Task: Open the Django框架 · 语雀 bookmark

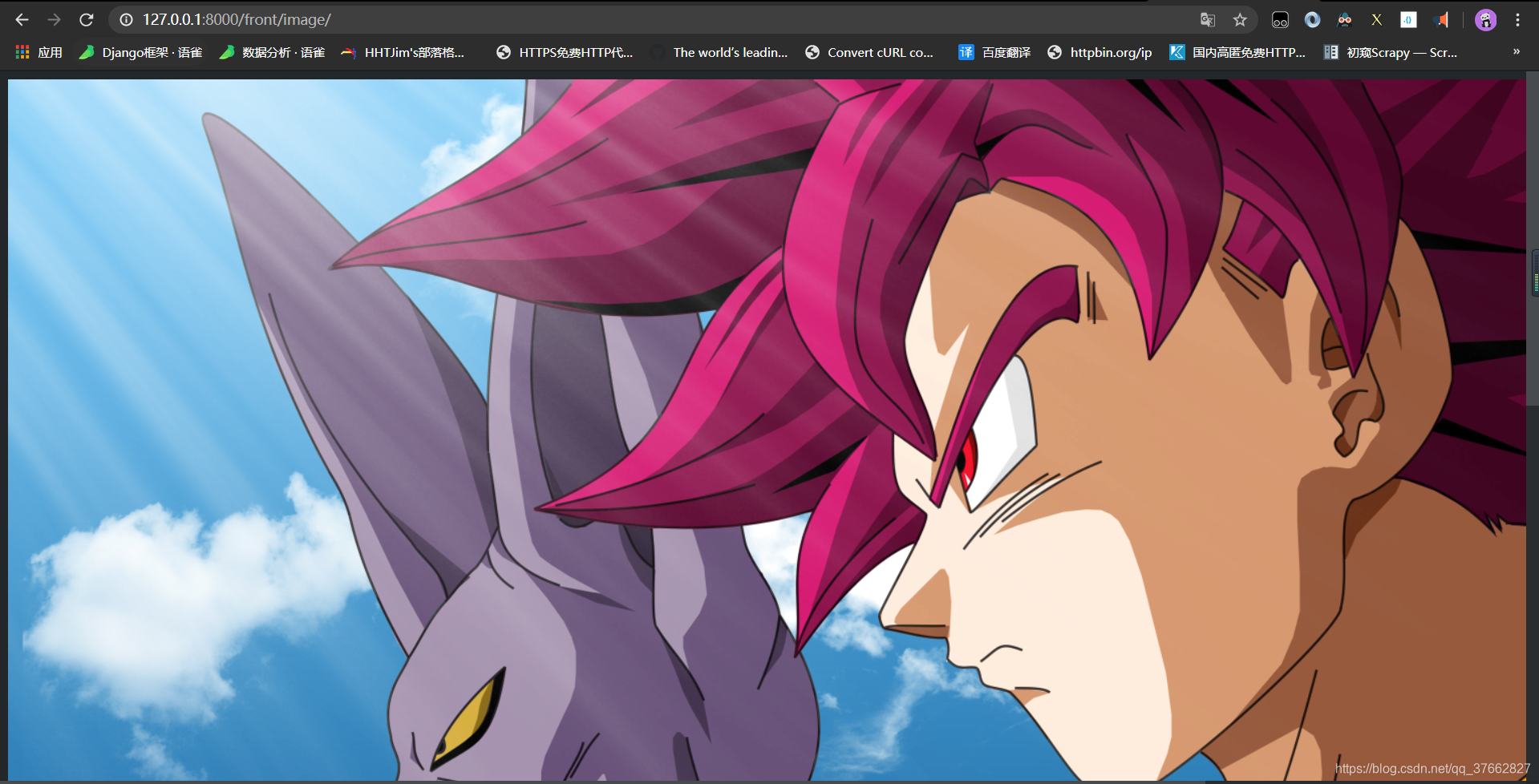Action: pos(140,52)
